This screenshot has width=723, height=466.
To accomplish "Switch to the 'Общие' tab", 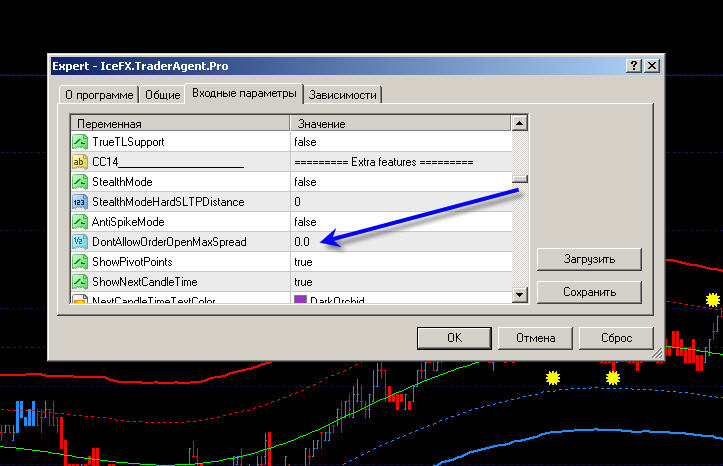I will [162, 95].
